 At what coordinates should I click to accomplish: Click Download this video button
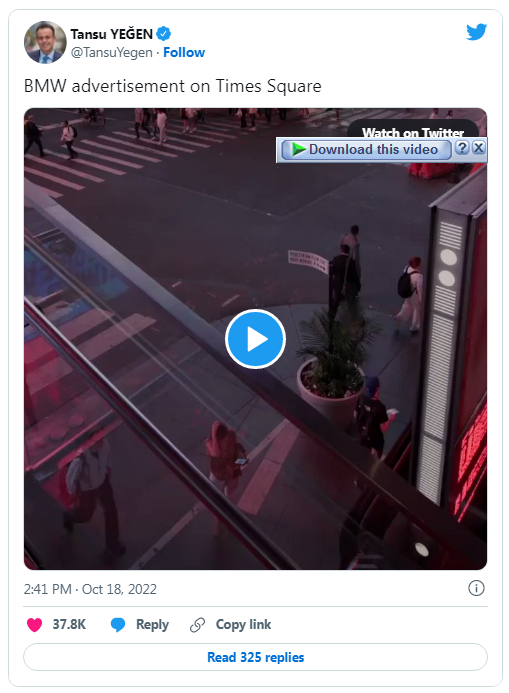point(366,149)
